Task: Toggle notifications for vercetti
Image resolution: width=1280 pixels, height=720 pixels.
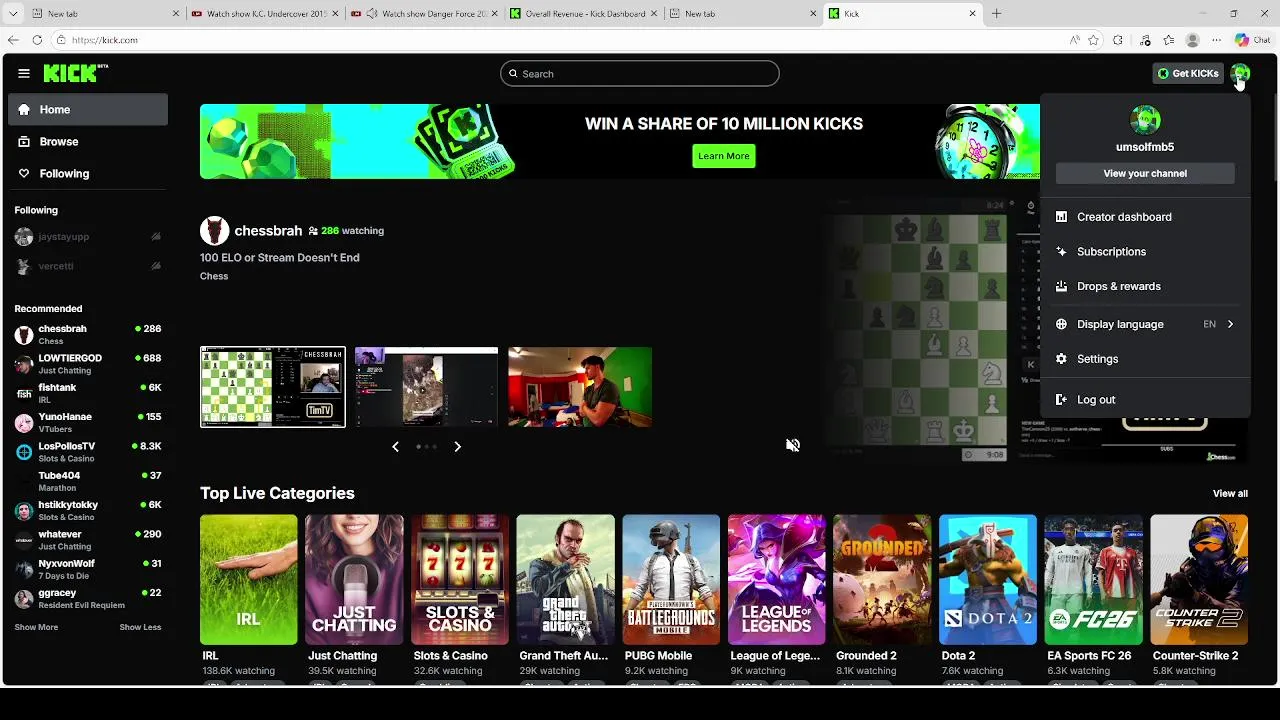Action: point(156,266)
